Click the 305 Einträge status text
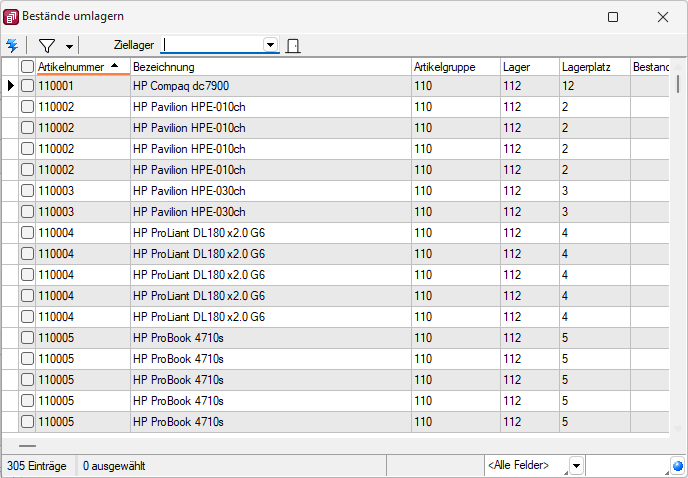The image size is (688, 478). [37, 466]
